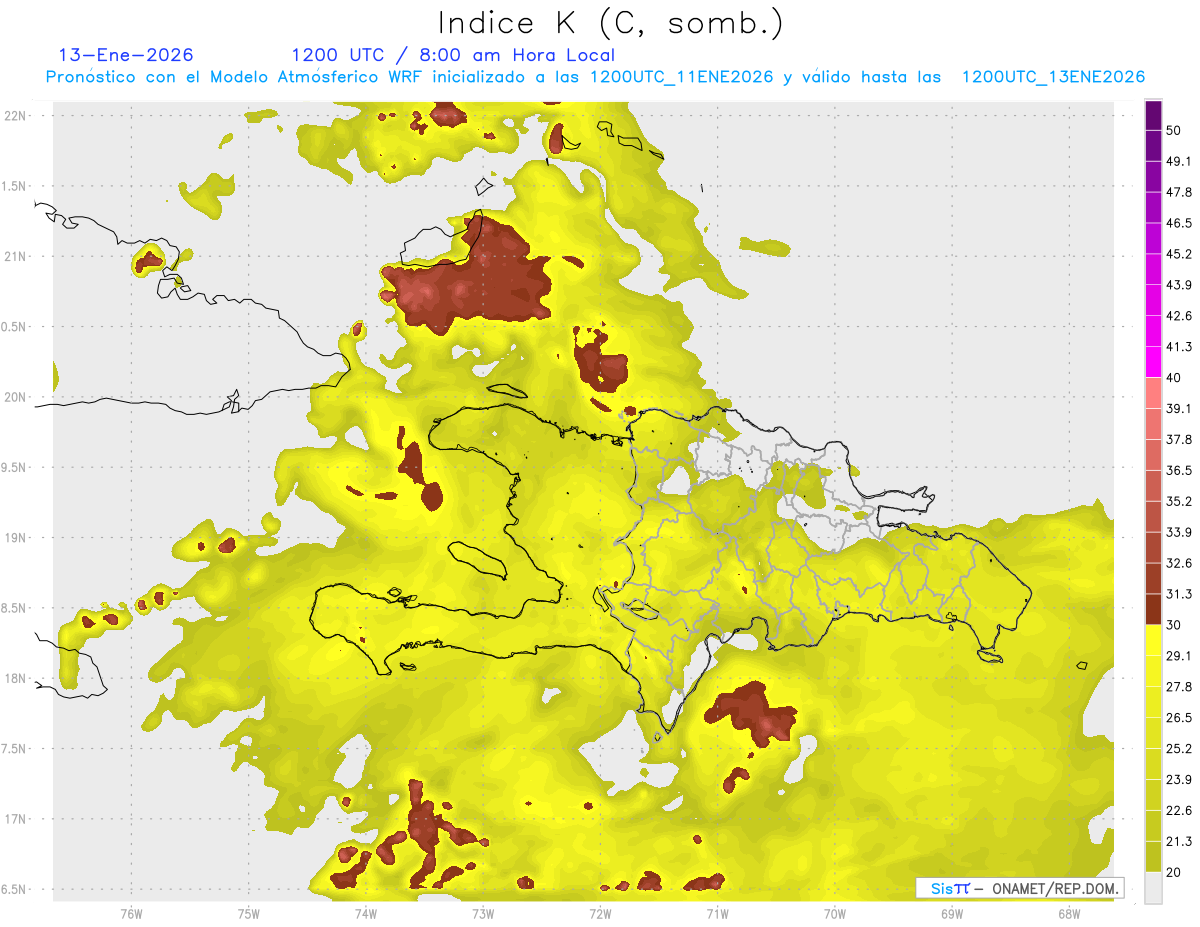Click the colorbar value 50
1200x927 pixels.
point(1174,130)
